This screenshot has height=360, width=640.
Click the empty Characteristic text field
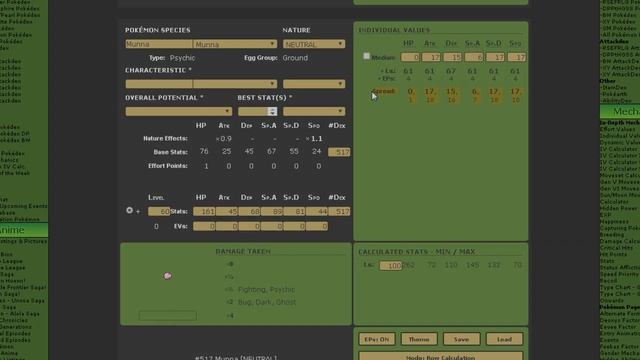pyautogui.click(x=159, y=84)
